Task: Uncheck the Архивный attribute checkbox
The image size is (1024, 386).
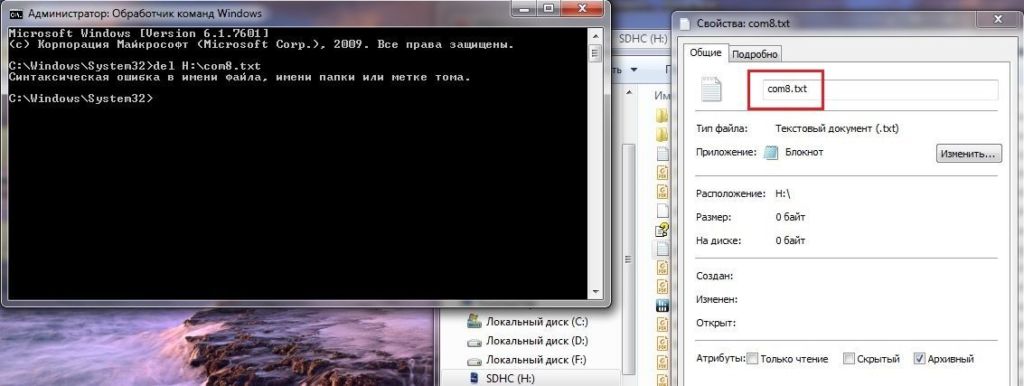Action: click(x=920, y=359)
